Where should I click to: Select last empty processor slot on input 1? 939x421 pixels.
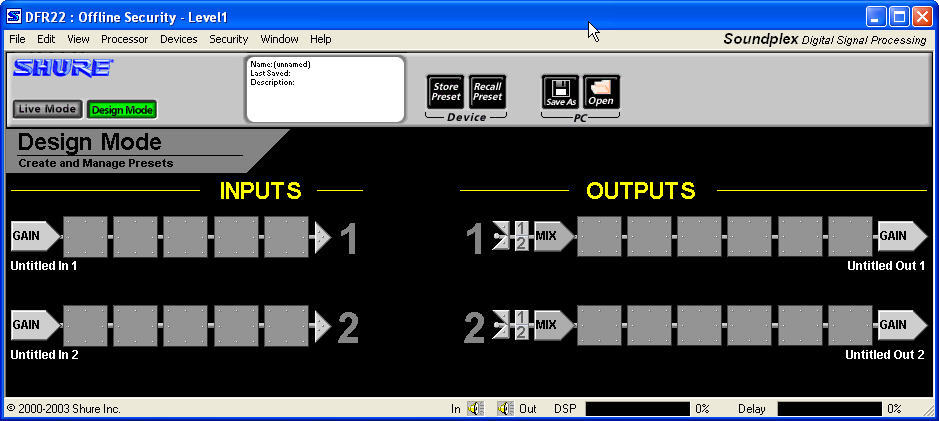[x=286, y=237]
